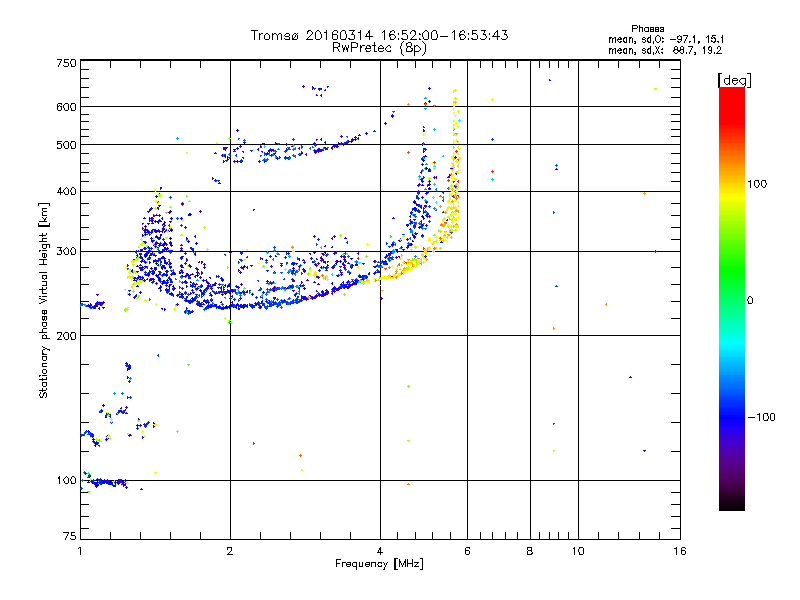The height and width of the screenshot is (600, 800).
Task: Click the x-axis tick label '6'
Action: pyautogui.click(x=467, y=551)
